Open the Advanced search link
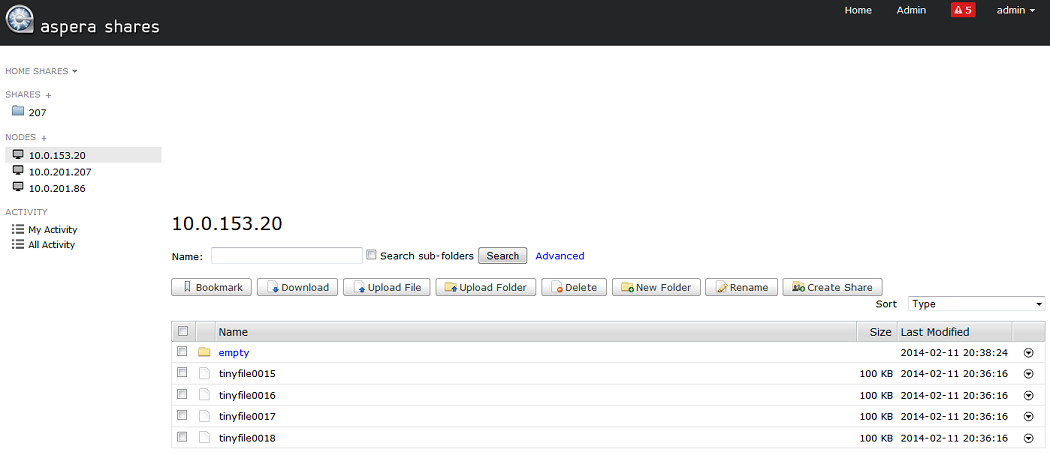 (559, 256)
